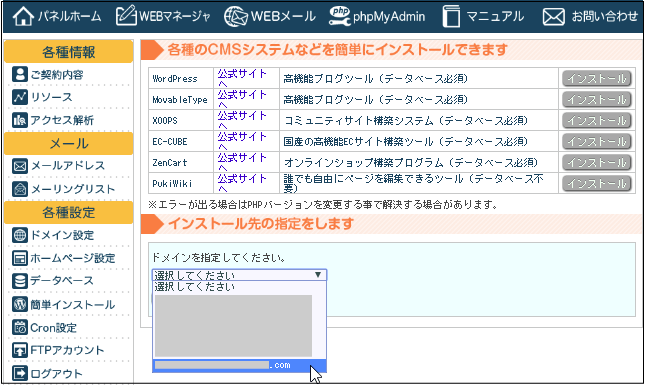Image resolution: width=645 pixels, height=385 pixels.
Task: Install PukiWiki using its インストール button
Action: point(597,183)
